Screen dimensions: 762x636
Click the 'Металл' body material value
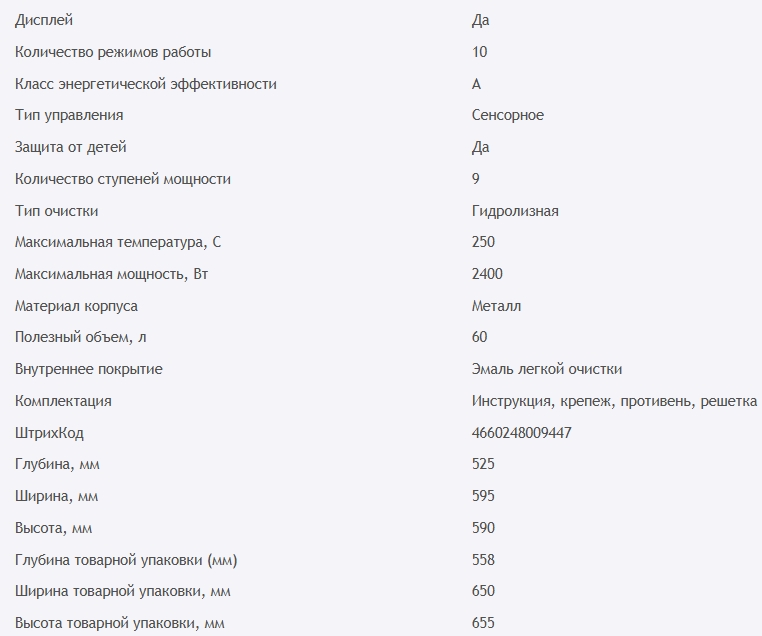(x=496, y=306)
